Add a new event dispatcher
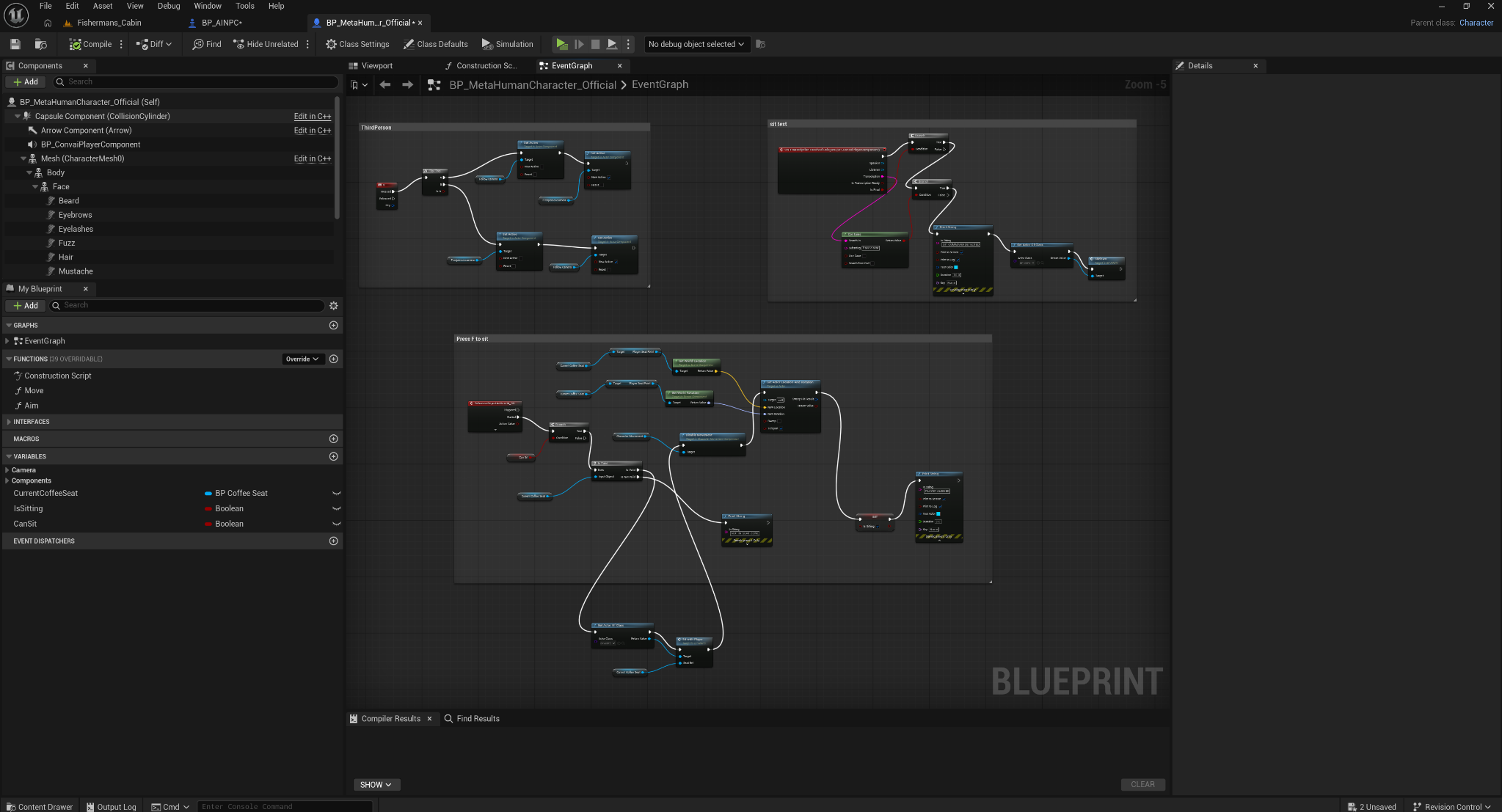The image size is (1502, 812). point(334,541)
